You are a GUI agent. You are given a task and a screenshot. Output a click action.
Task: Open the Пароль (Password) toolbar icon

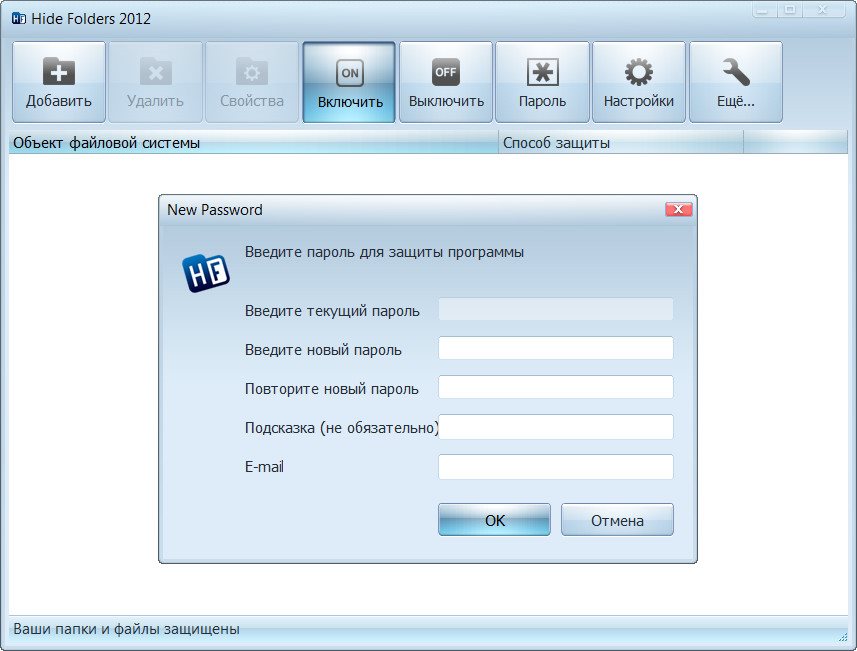point(542,72)
